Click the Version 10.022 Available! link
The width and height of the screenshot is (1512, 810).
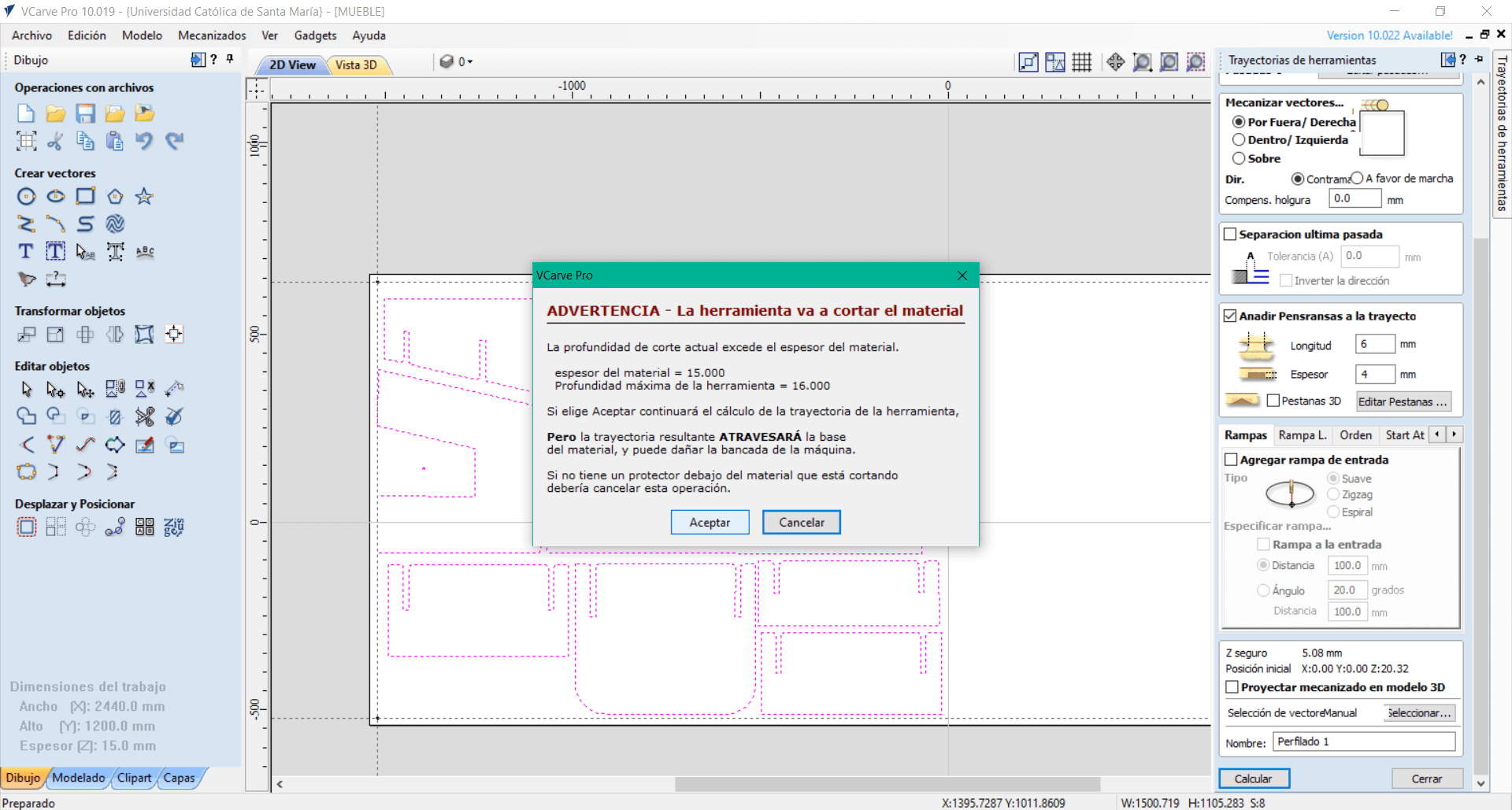pos(1390,35)
